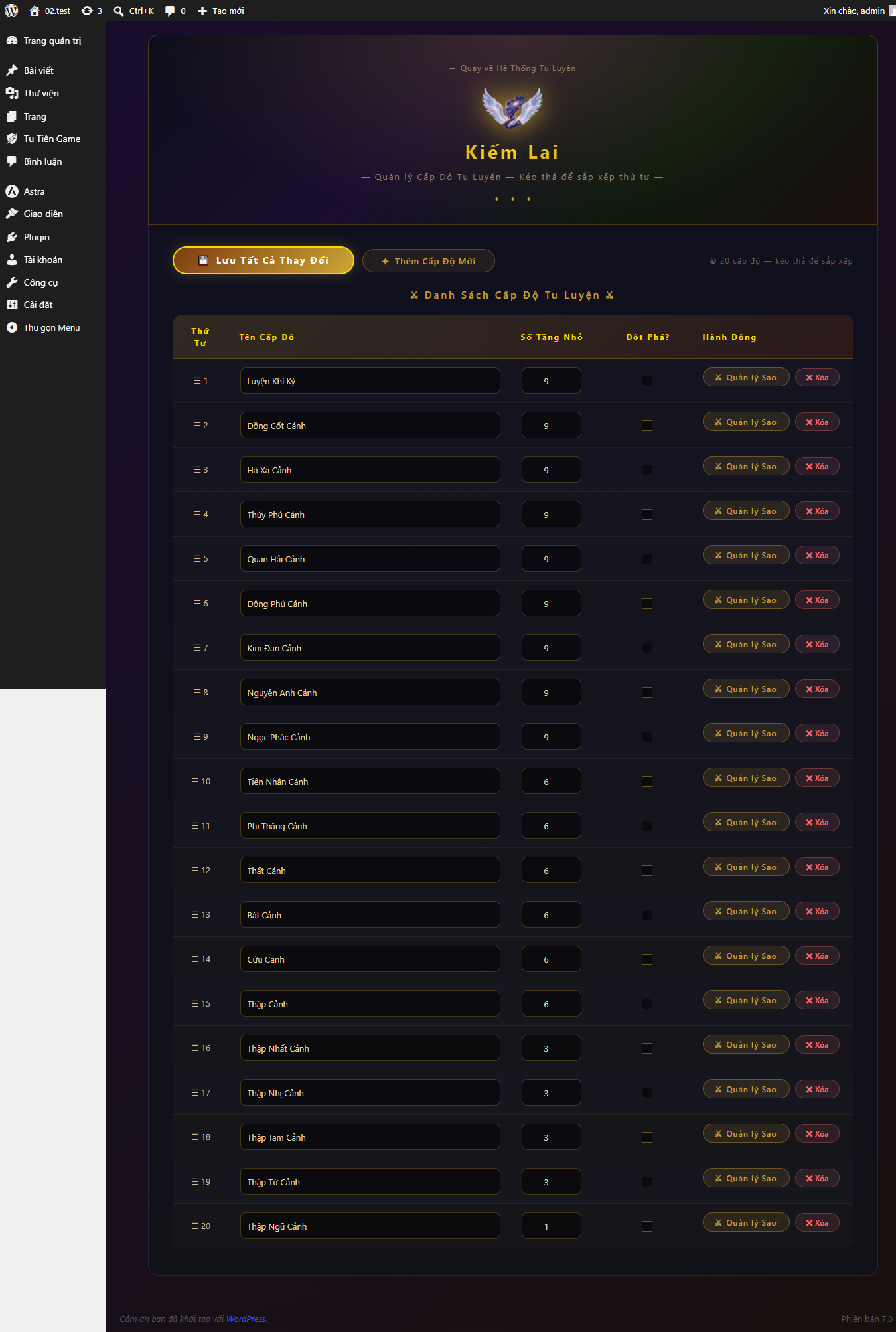Click the search Ctrl+K icon
This screenshot has height=1332, width=896.
119,11
